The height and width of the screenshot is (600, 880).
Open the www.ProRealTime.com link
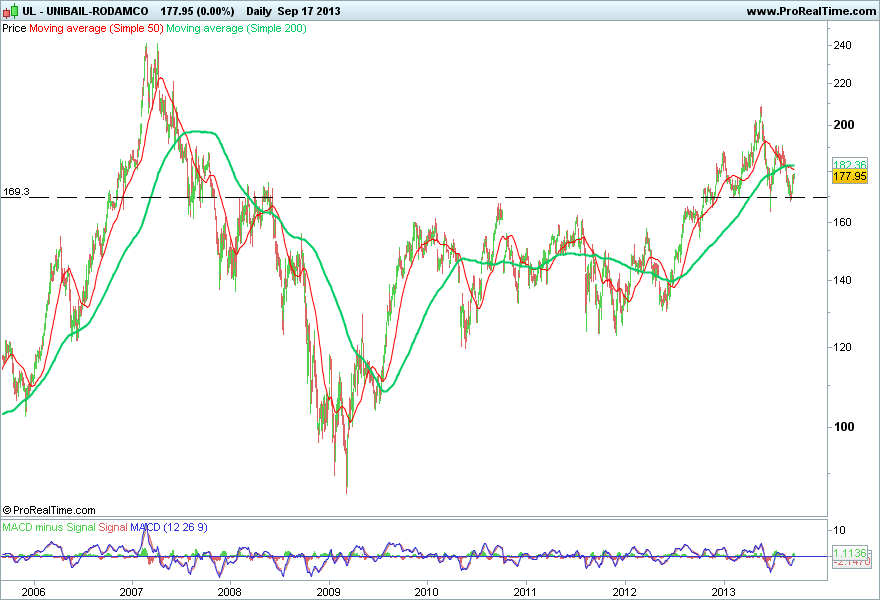pos(812,11)
